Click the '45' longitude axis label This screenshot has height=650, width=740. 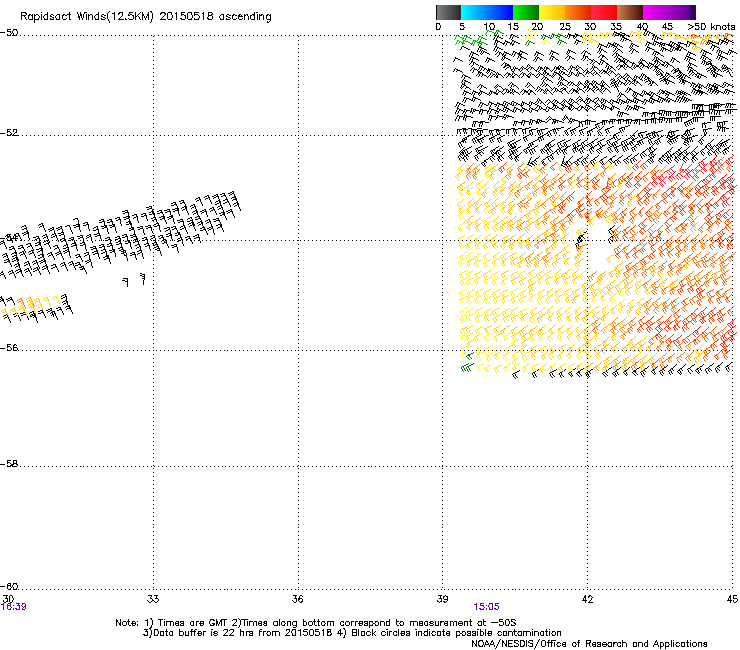click(732, 599)
